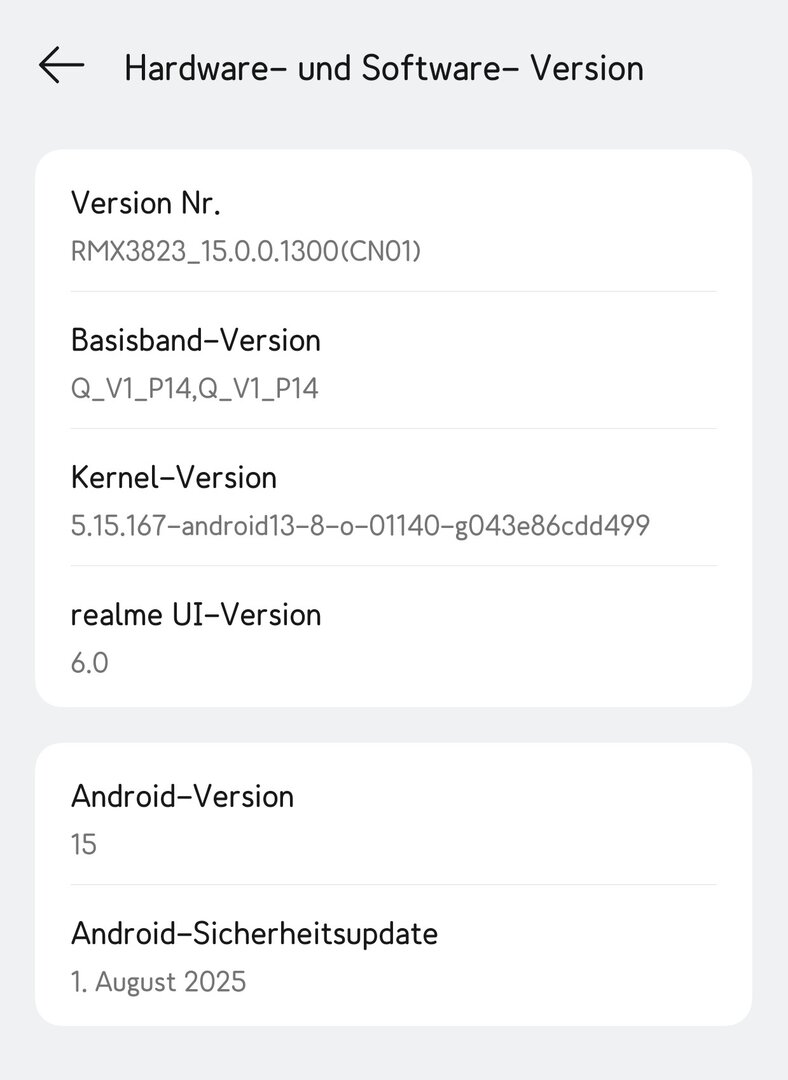Tap the 'Android-Version' label
The image size is (788, 1080).
tap(183, 796)
